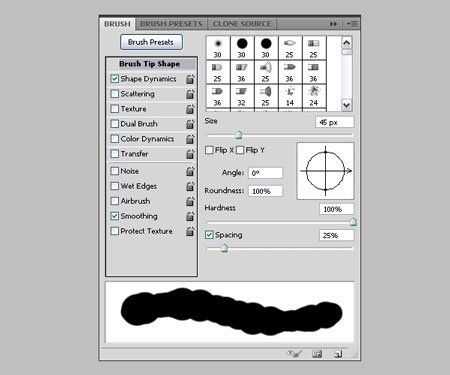The image size is (450, 375).
Task: Uncheck the Smoothing checkbox
Action: tap(114, 216)
